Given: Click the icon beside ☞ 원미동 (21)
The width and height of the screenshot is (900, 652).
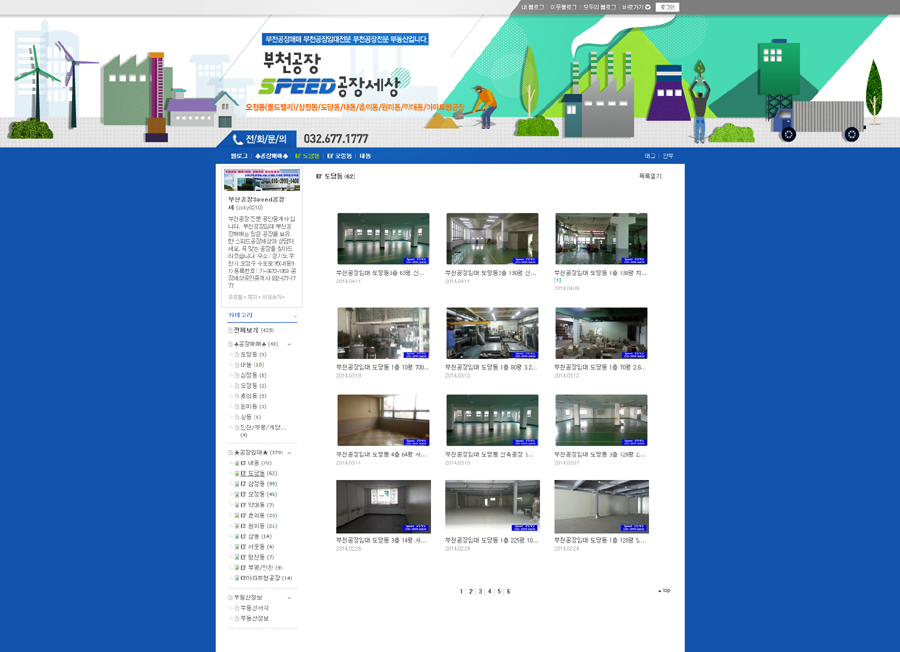Looking at the screenshot, I should (x=236, y=526).
